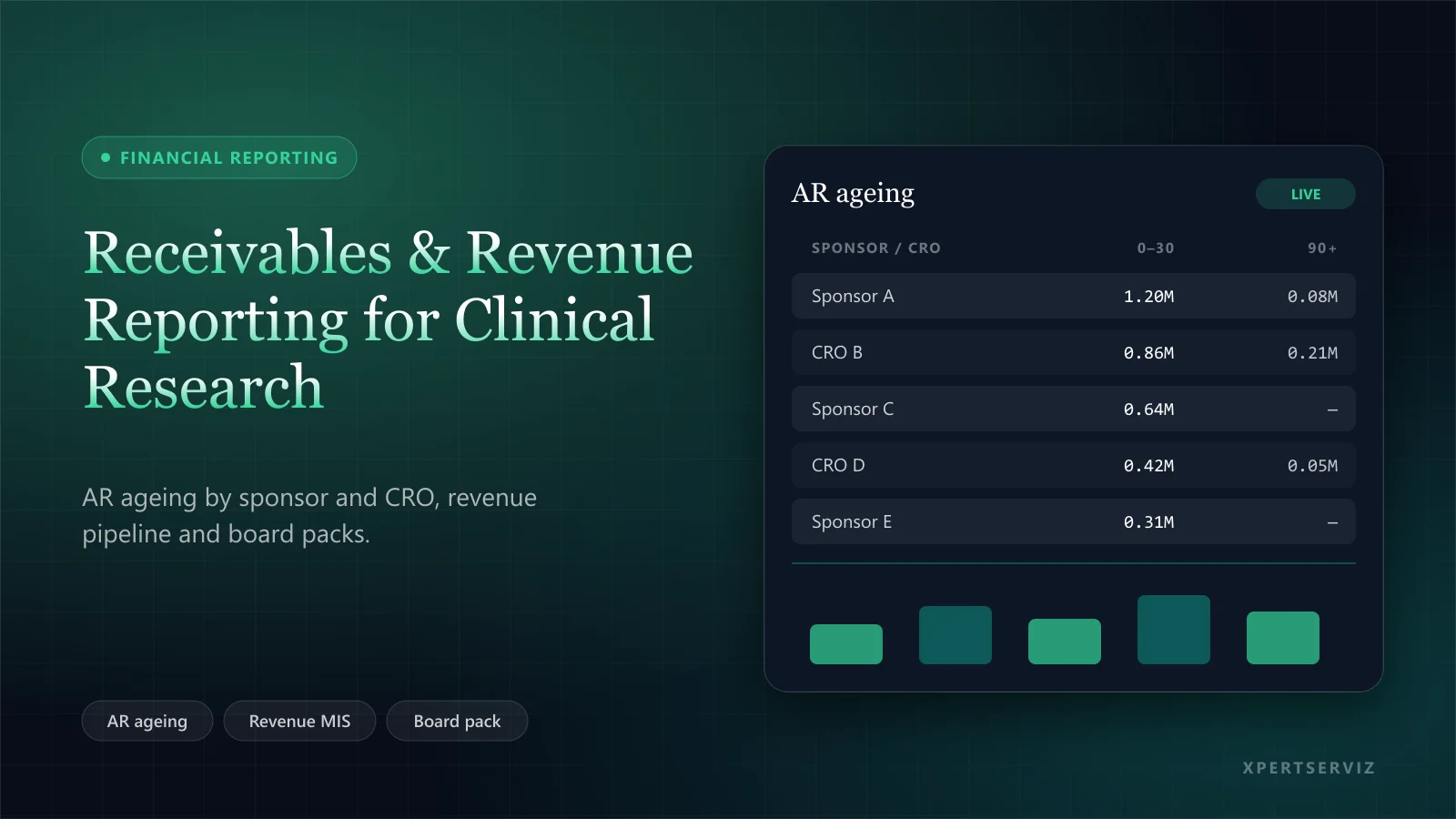Screen dimensions: 1456x819
Task: Click the AR ageing card title
Action: [853, 194]
